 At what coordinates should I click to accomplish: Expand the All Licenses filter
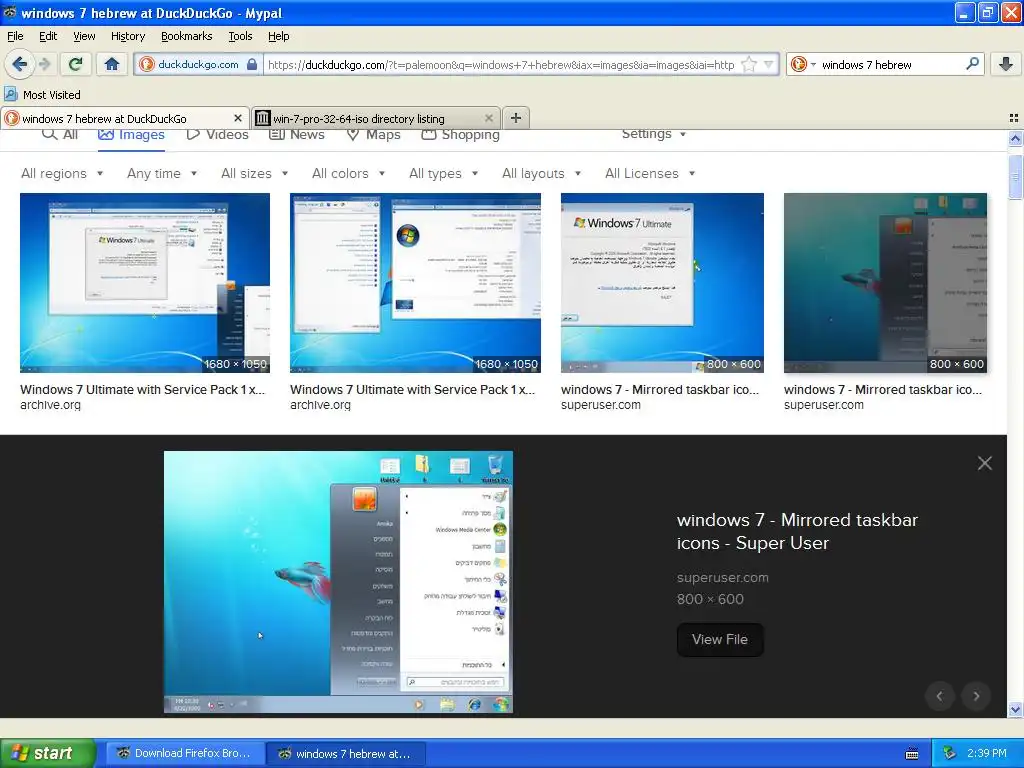coord(650,174)
